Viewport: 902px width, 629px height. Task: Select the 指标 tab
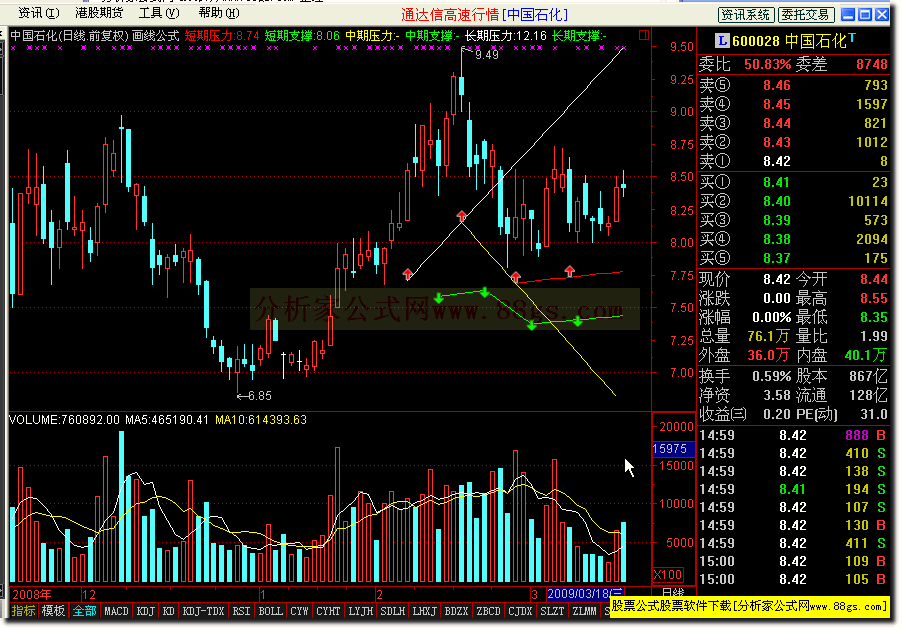pos(24,611)
